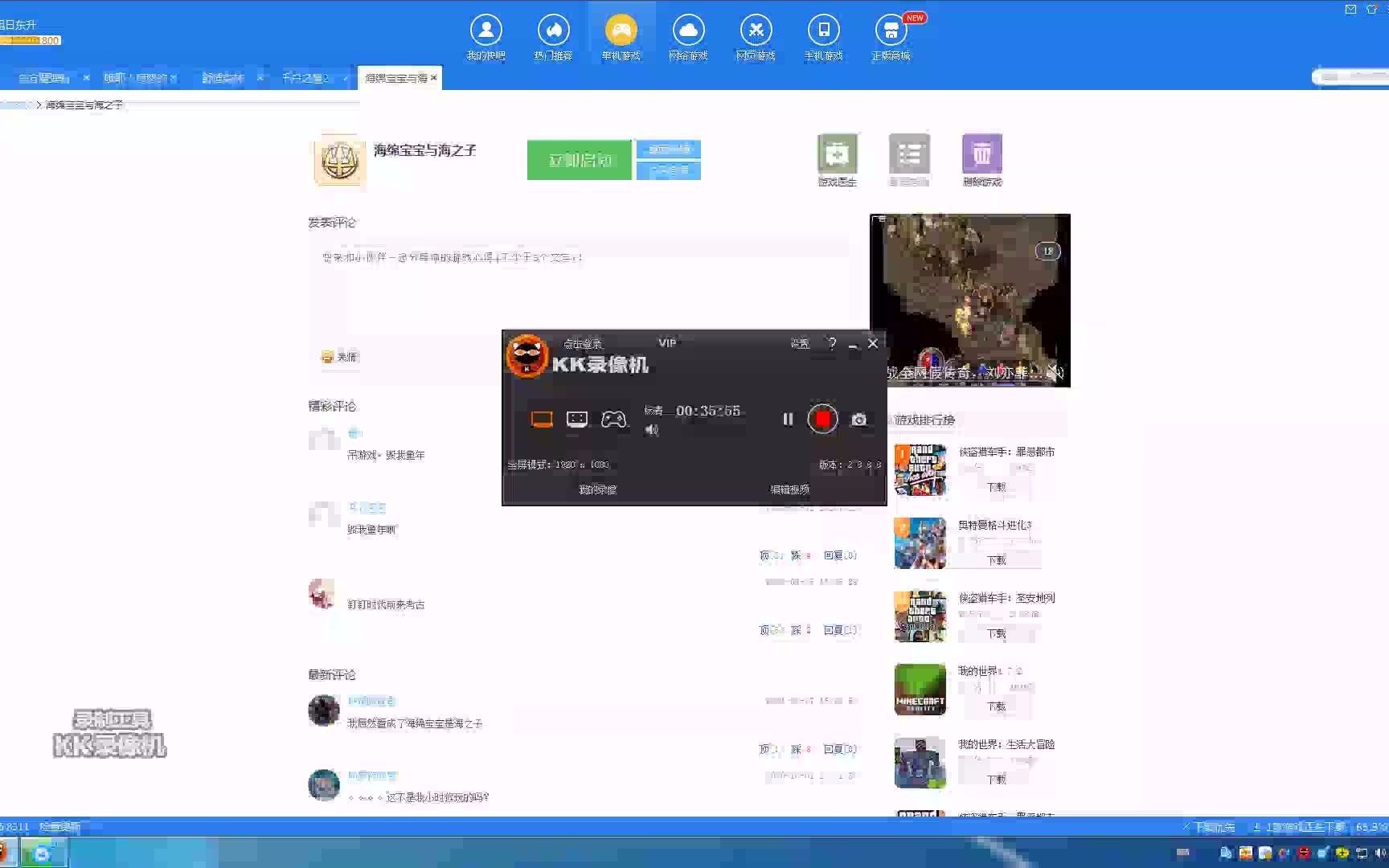Click the KK录像机 raccoon logo
The height and width of the screenshot is (868, 1389).
click(x=527, y=356)
